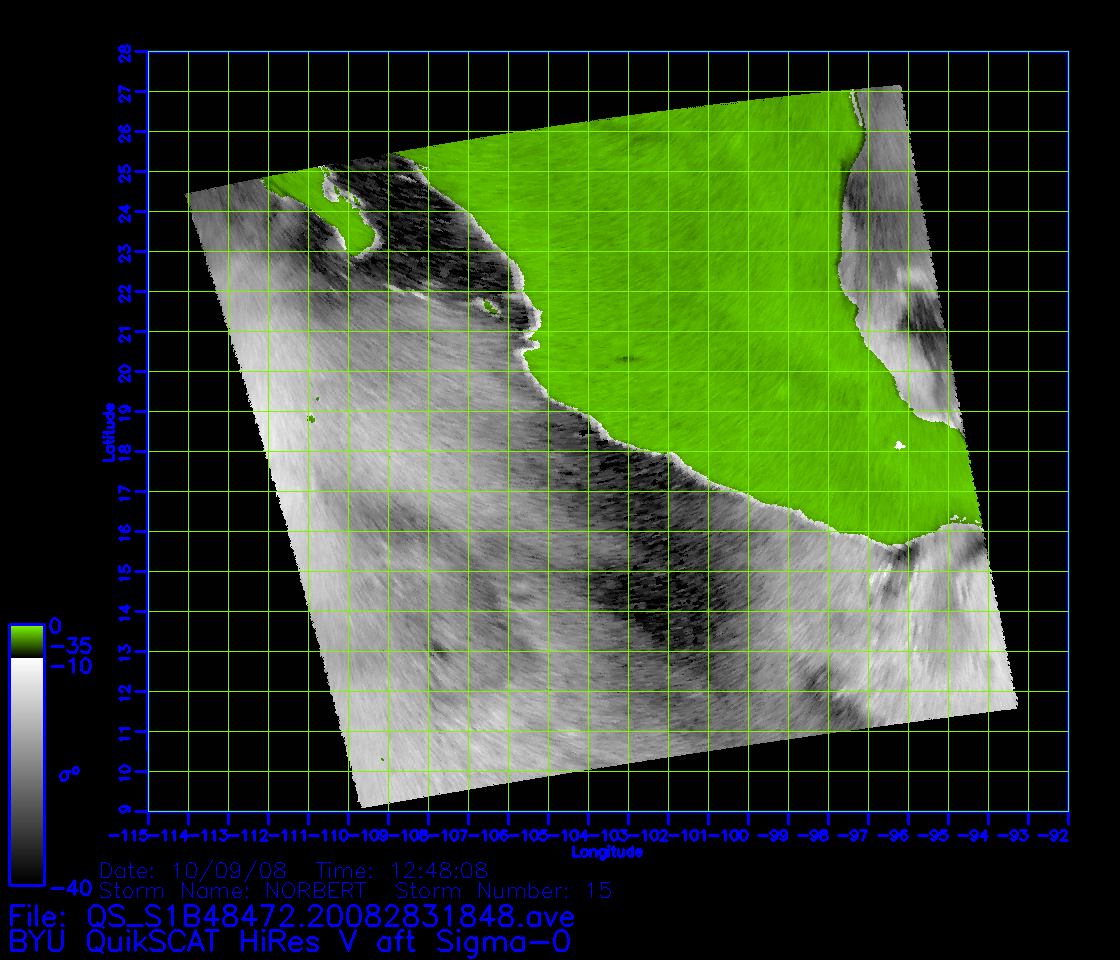Click the Storm Name: NORBERT text
This screenshot has height=960, width=1120.
pyautogui.click(x=235, y=890)
